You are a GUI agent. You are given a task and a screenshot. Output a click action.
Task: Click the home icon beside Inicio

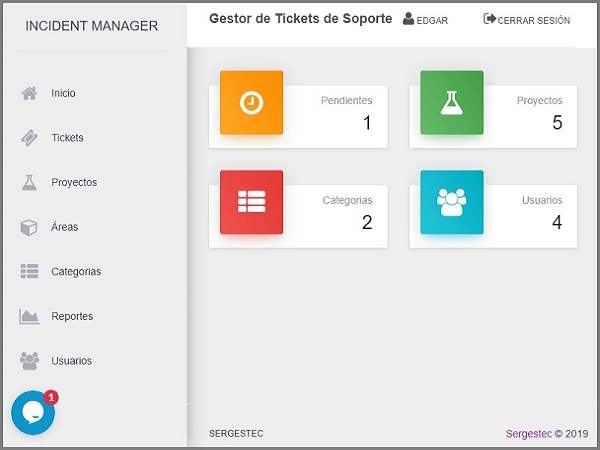pos(29,93)
